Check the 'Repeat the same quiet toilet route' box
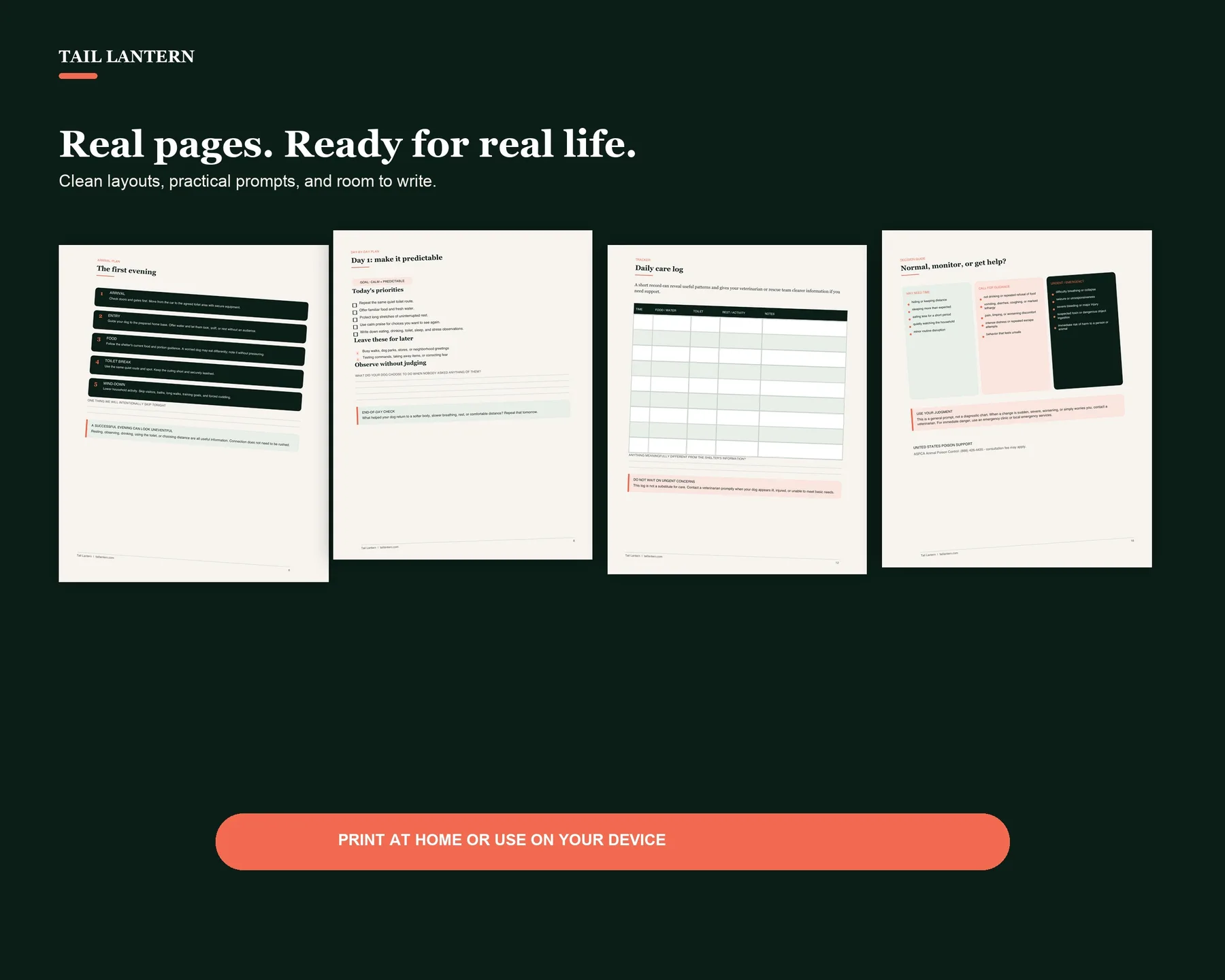1225x980 pixels. (x=355, y=305)
